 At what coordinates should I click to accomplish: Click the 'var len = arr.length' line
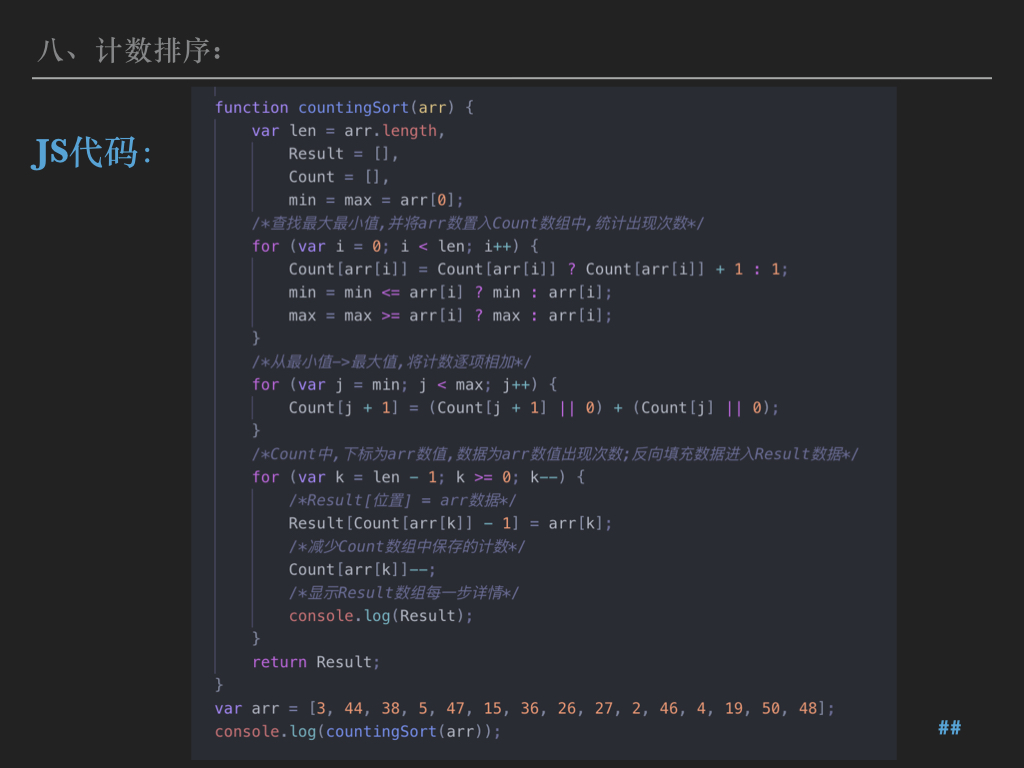(348, 130)
